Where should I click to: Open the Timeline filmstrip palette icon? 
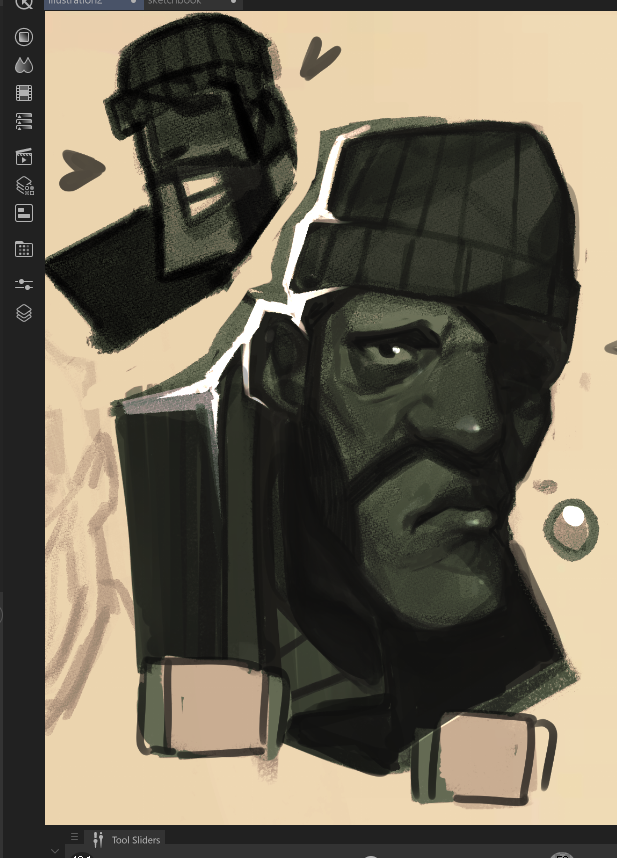(x=24, y=93)
